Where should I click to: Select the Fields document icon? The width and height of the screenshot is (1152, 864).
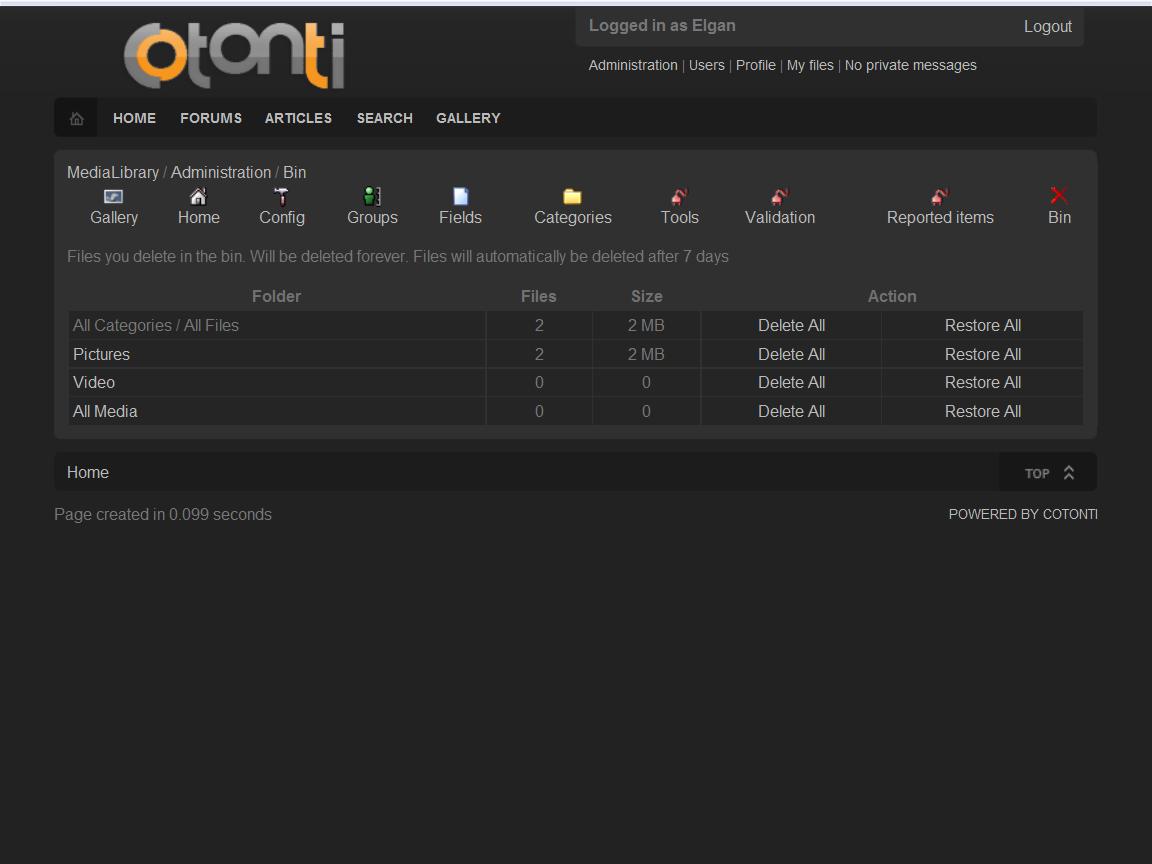pyautogui.click(x=460, y=196)
